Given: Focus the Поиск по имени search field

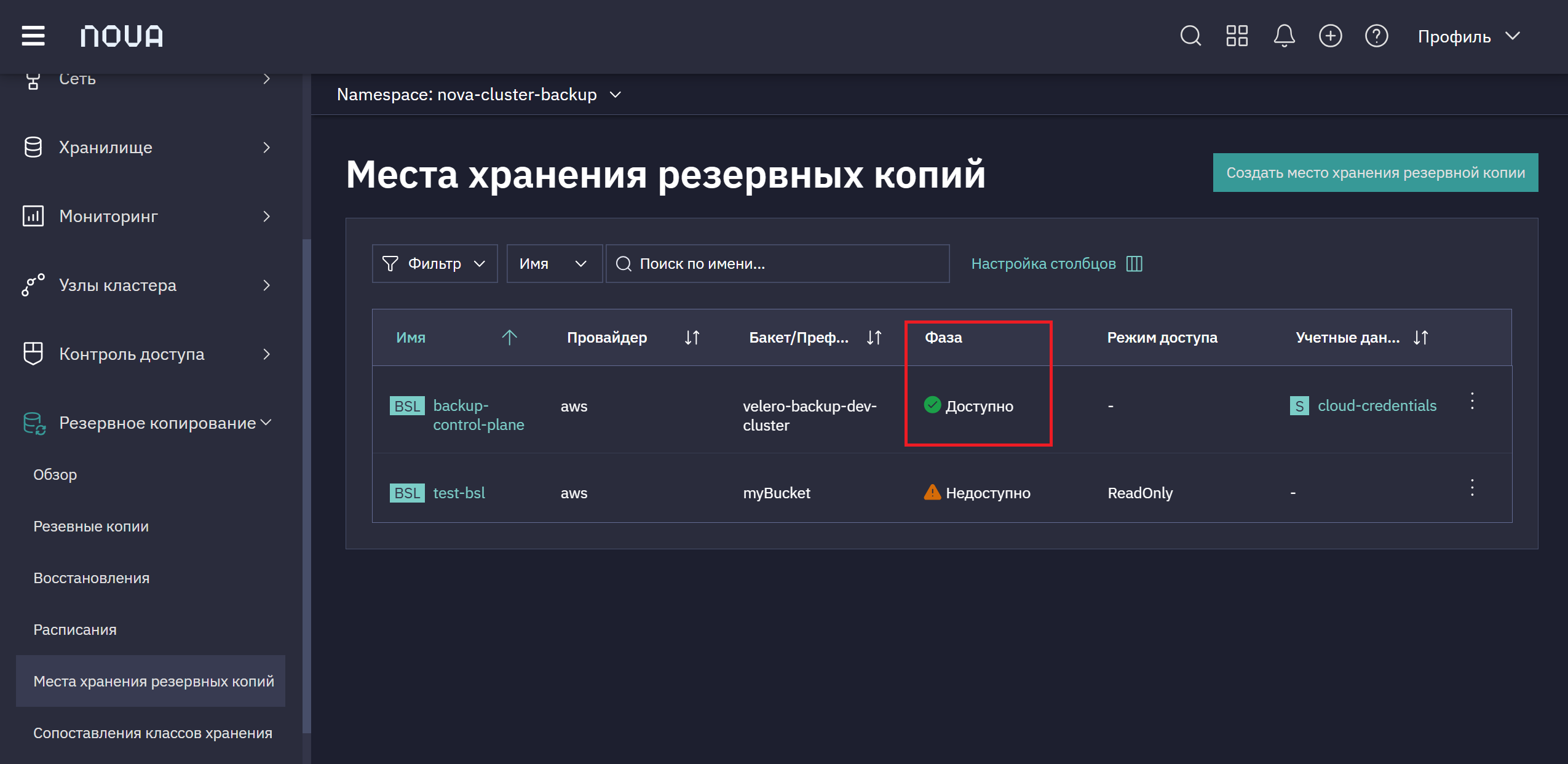Looking at the screenshot, I should click(777, 264).
